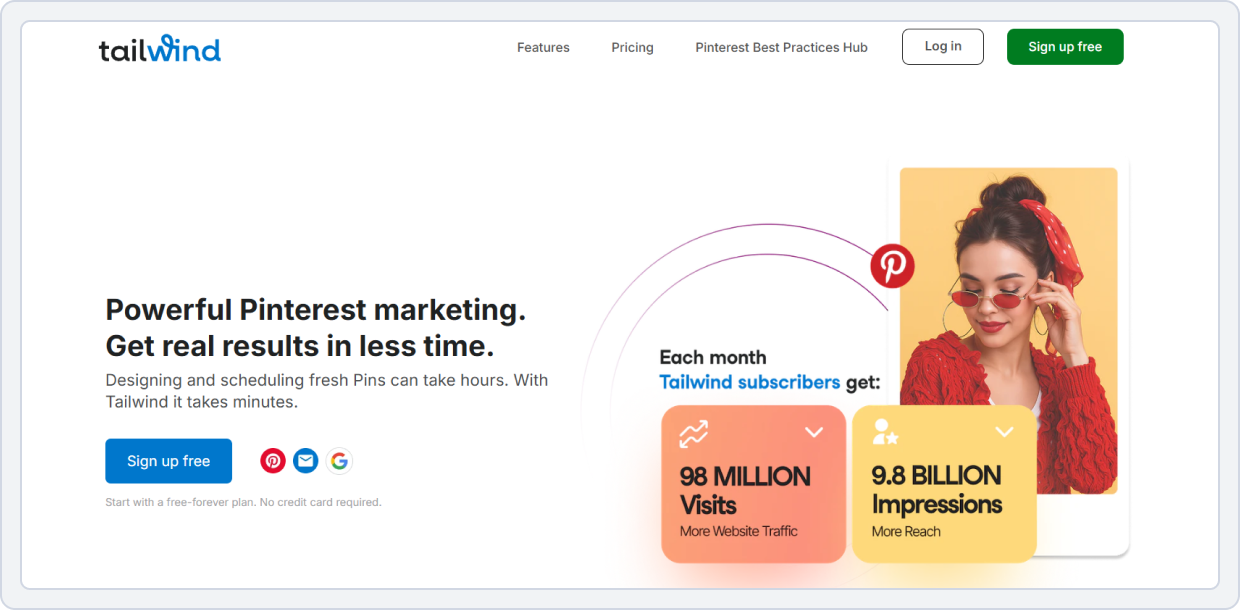Click the growth chart icon on the Visits card

tap(694, 433)
